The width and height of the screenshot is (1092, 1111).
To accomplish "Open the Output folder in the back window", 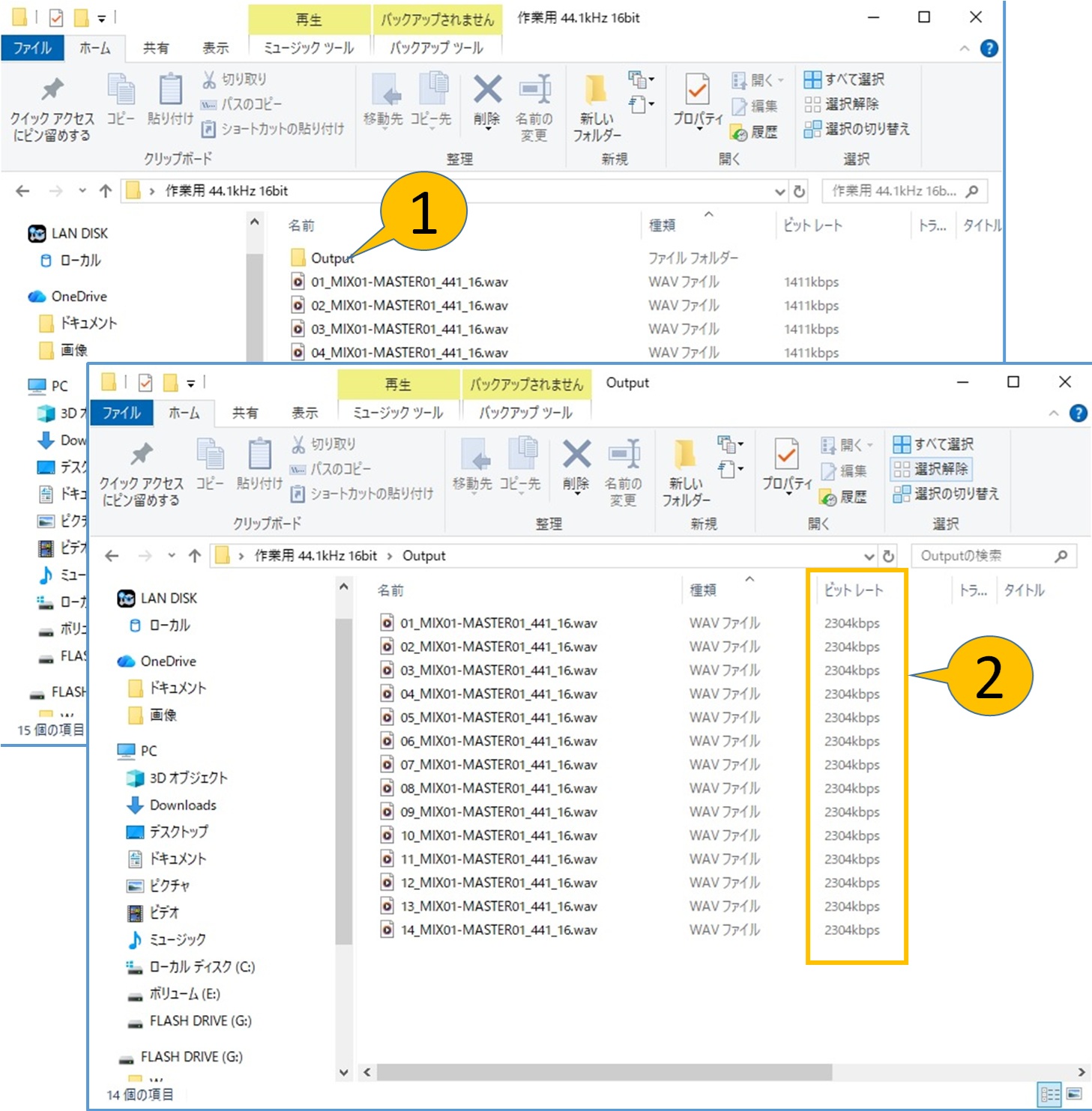I will (x=331, y=258).
